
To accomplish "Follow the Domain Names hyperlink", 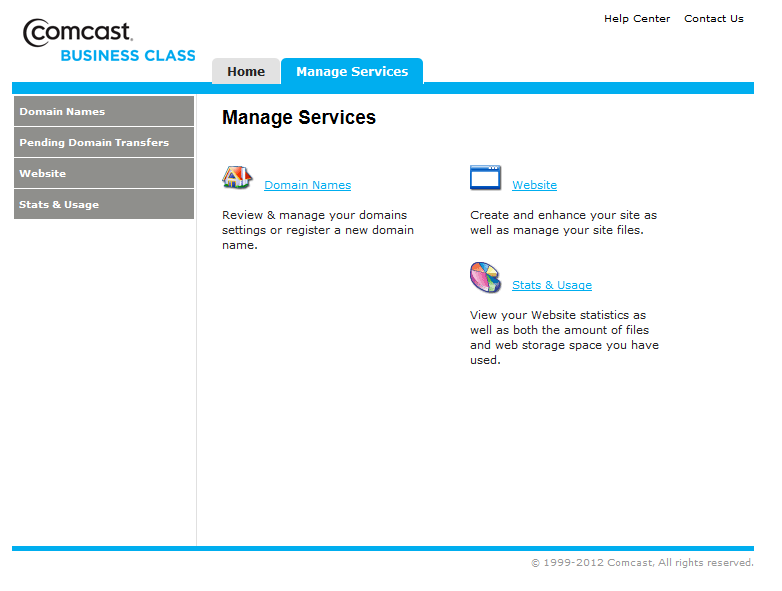I will (x=308, y=185).
